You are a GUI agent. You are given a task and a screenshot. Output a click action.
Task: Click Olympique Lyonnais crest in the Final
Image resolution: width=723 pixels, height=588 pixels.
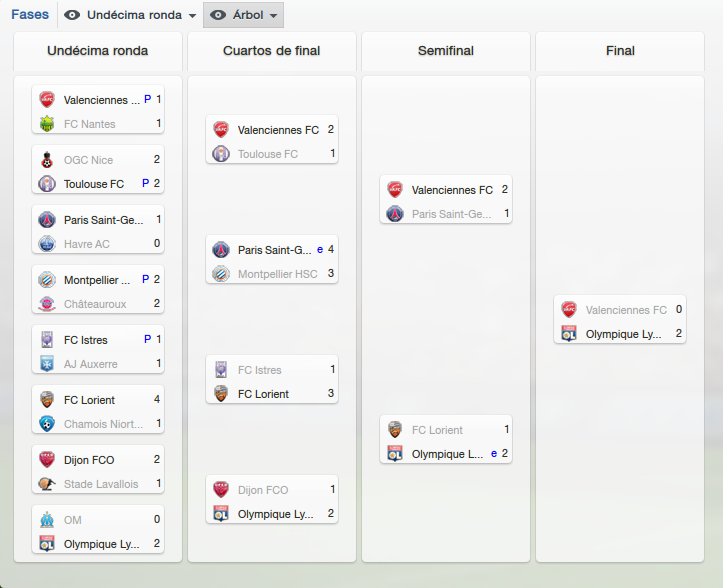(569, 333)
